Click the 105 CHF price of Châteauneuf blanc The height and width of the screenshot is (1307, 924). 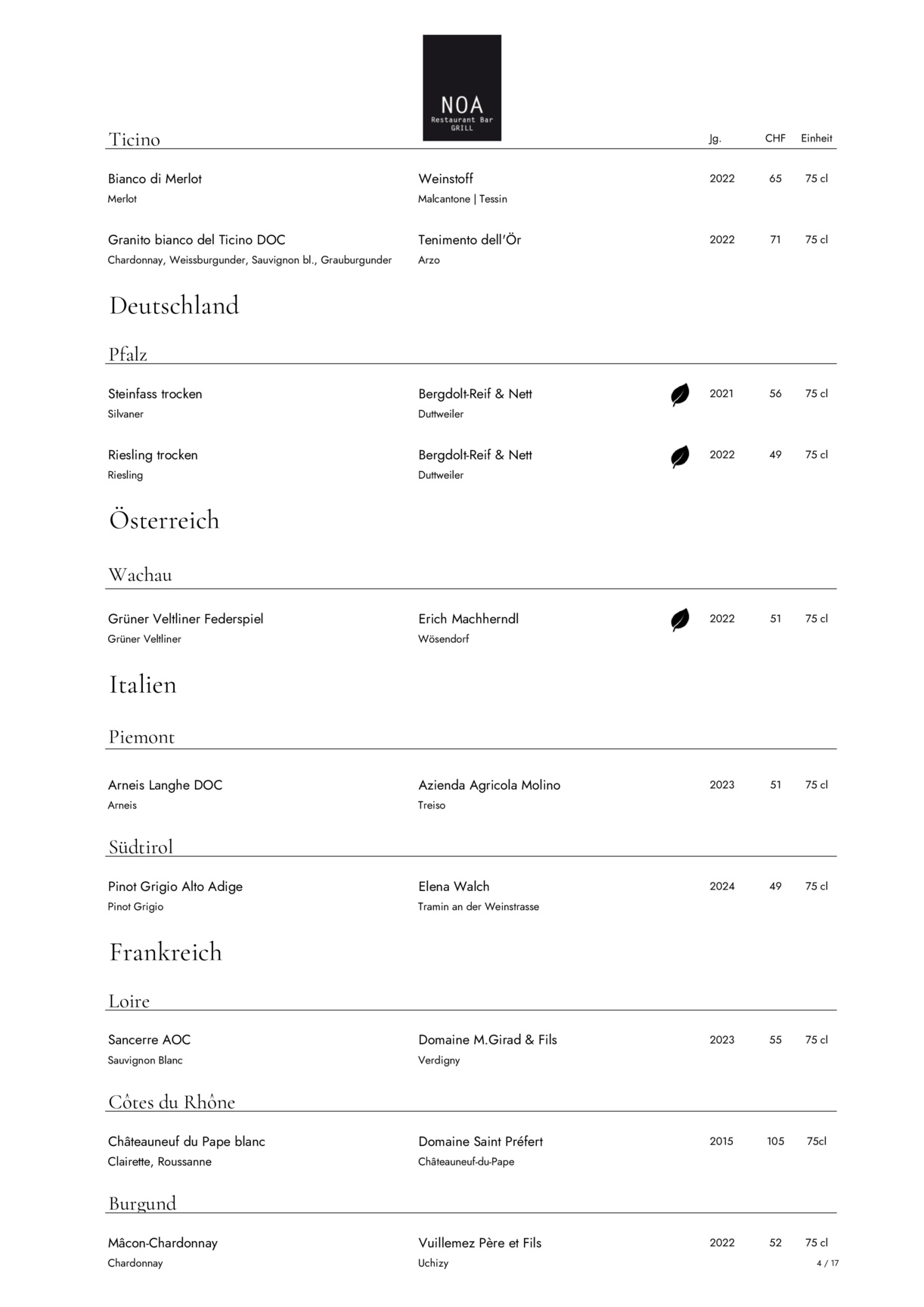[775, 1141]
